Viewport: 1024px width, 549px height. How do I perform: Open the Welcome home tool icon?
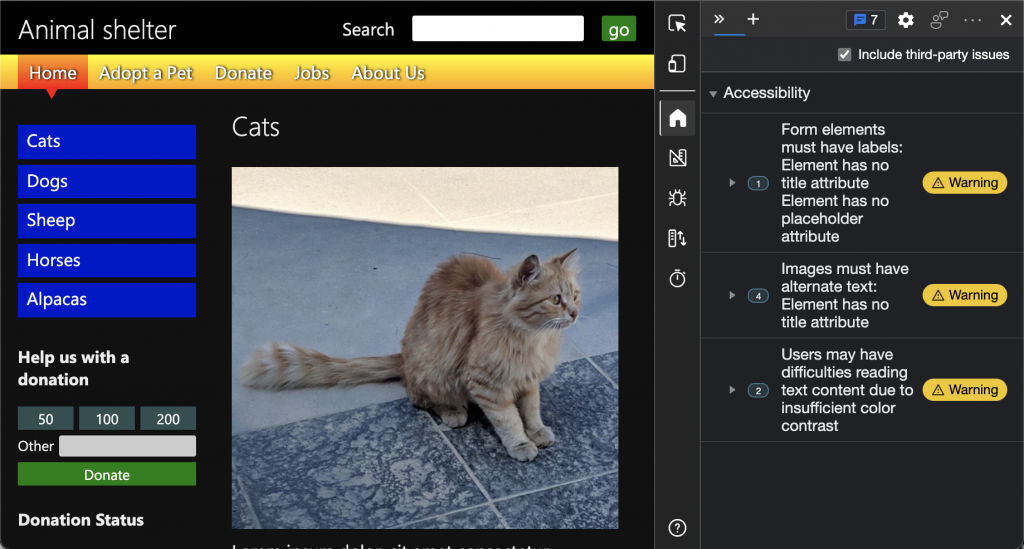[677, 118]
